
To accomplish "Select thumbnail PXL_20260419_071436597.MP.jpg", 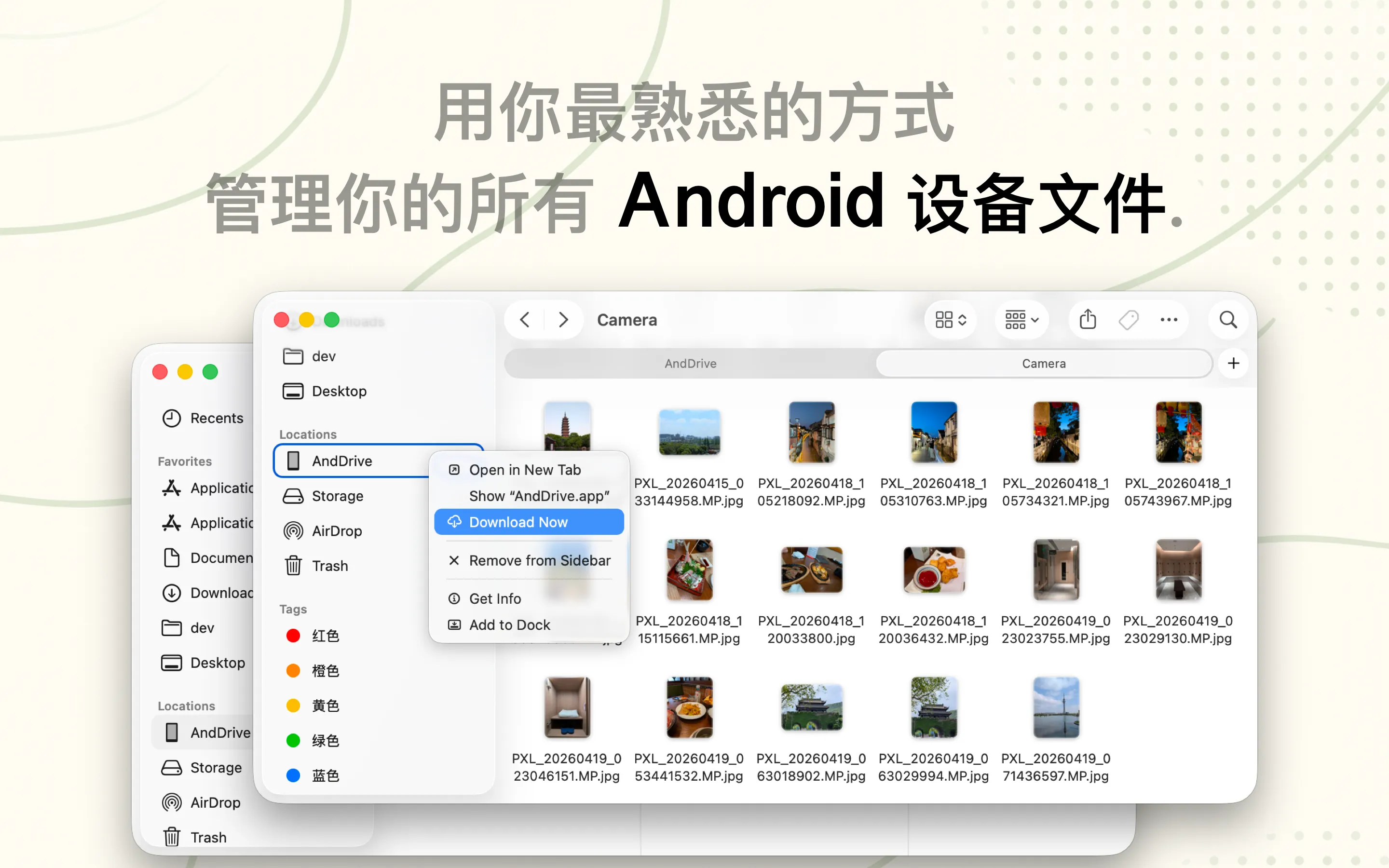I will click(1056, 707).
